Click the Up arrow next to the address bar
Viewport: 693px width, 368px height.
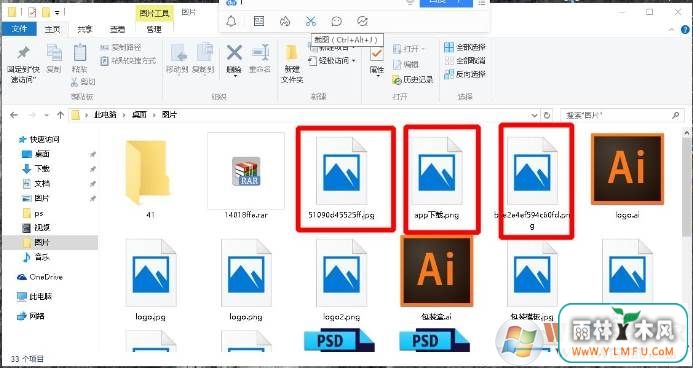coord(61,115)
